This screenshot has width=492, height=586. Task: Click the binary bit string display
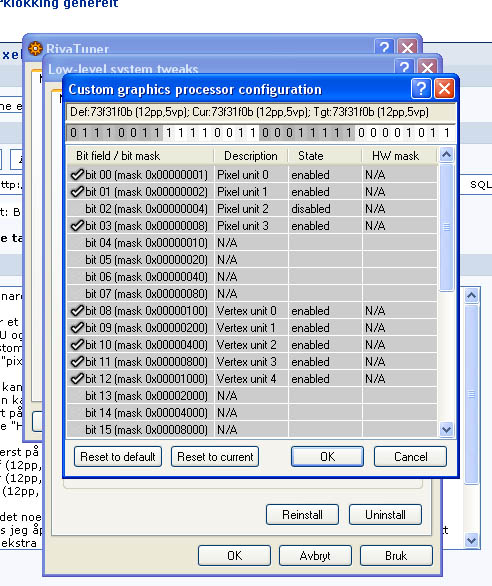(x=261, y=133)
